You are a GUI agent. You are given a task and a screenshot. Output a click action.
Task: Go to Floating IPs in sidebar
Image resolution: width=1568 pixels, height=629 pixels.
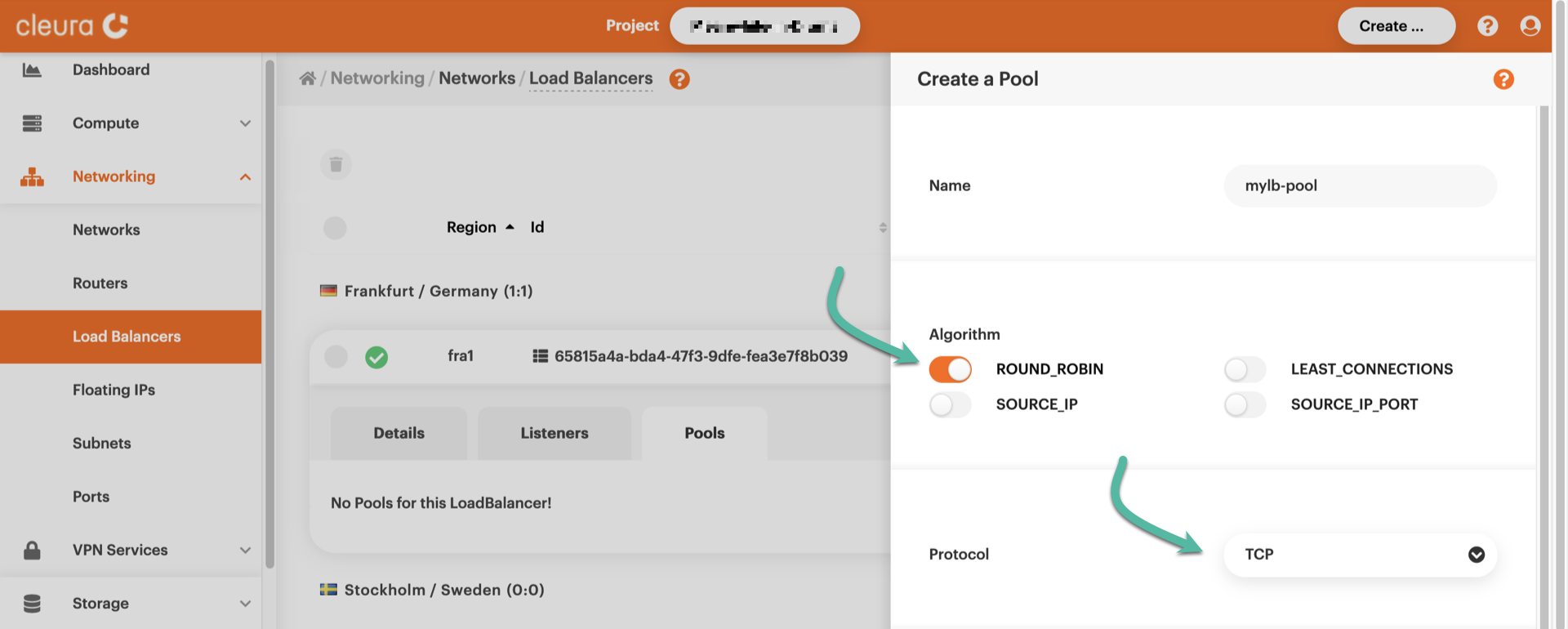pyautogui.click(x=114, y=390)
